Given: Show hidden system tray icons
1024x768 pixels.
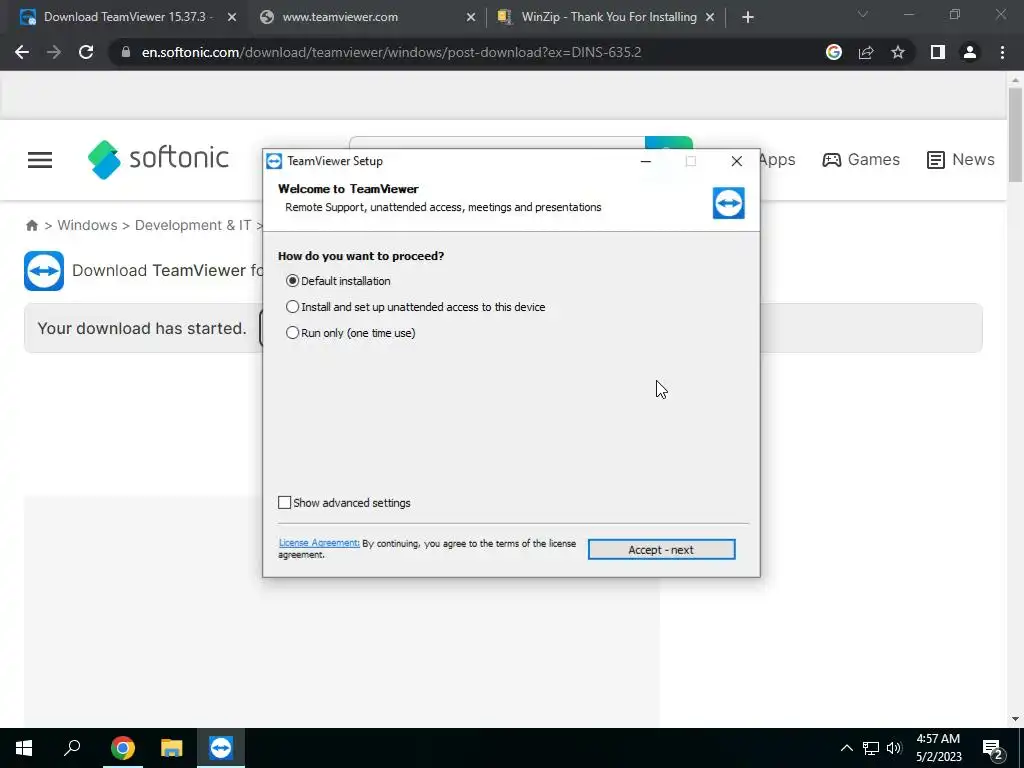Looking at the screenshot, I should [846, 748].
